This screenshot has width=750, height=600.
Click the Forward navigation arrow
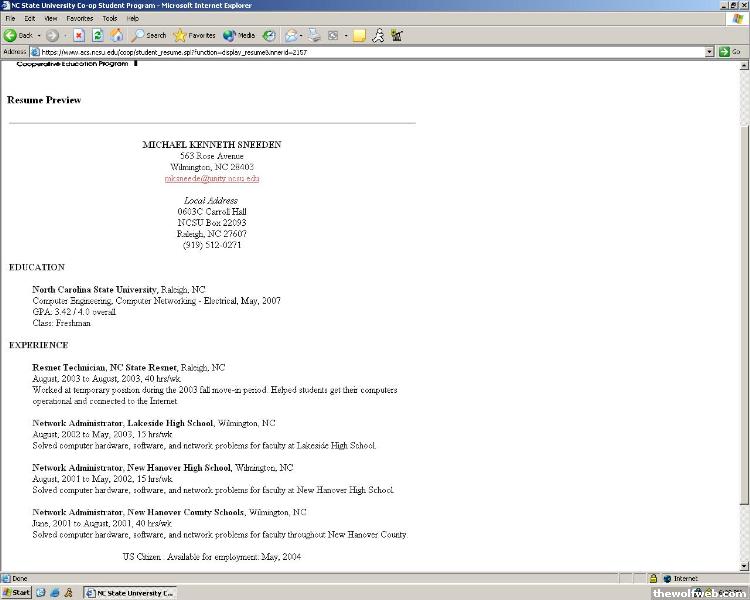[52, 35]
